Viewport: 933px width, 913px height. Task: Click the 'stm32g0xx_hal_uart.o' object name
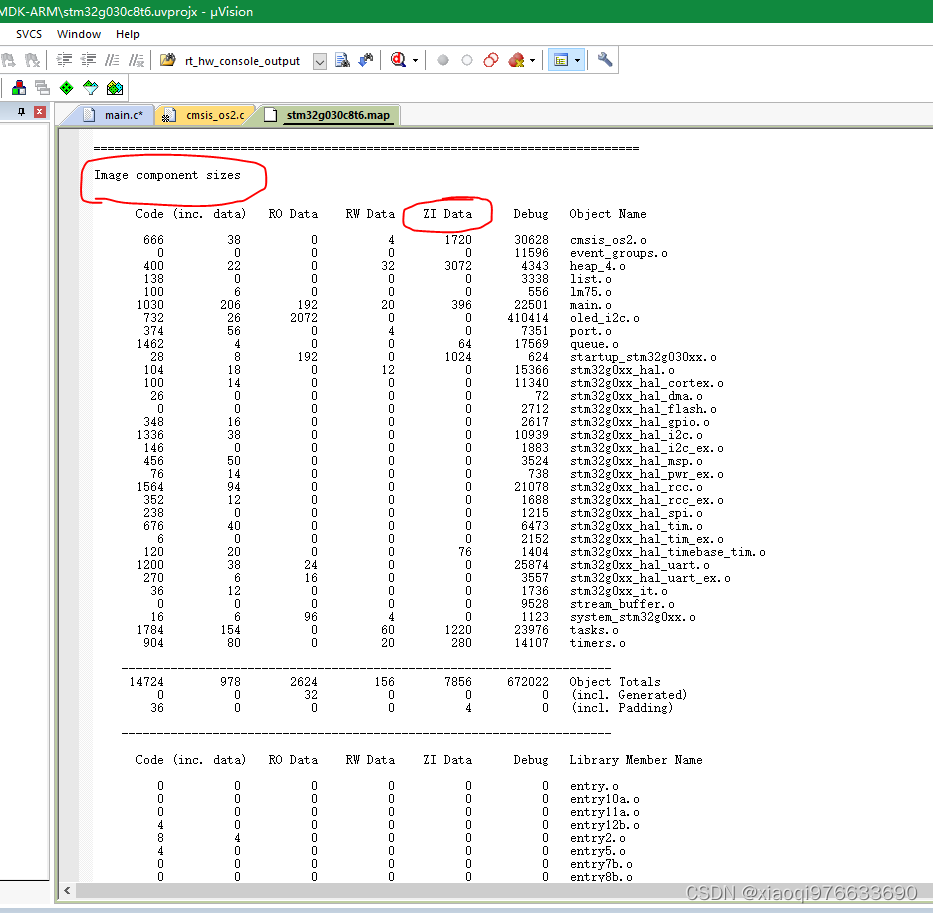click(x=640, y=565)
